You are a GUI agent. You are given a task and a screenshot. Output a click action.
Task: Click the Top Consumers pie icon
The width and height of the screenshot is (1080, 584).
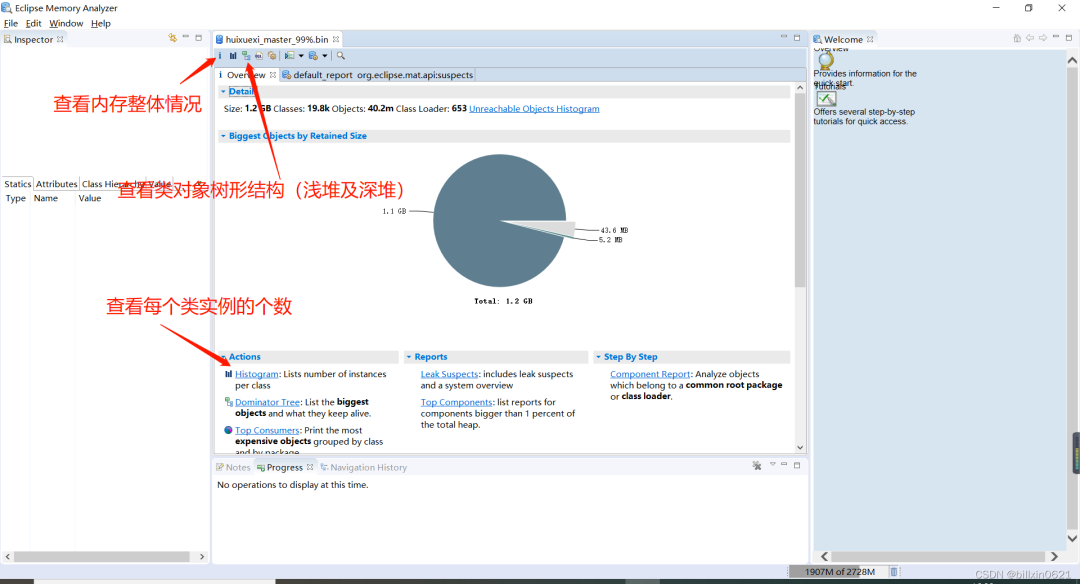point(228,430)
